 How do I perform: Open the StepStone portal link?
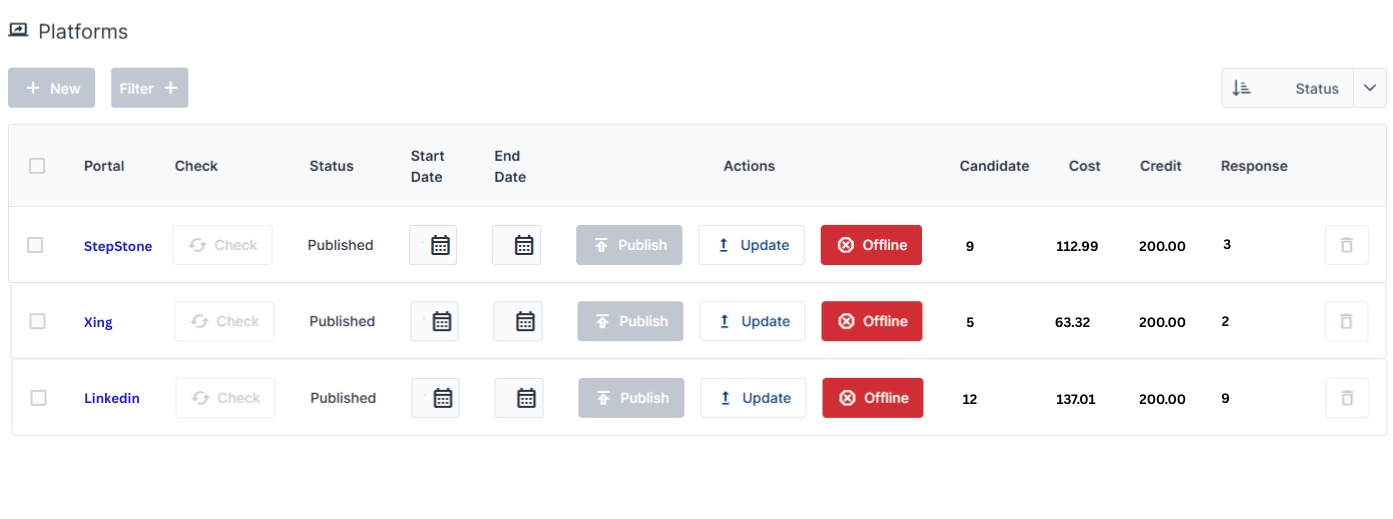coord(118,246)
